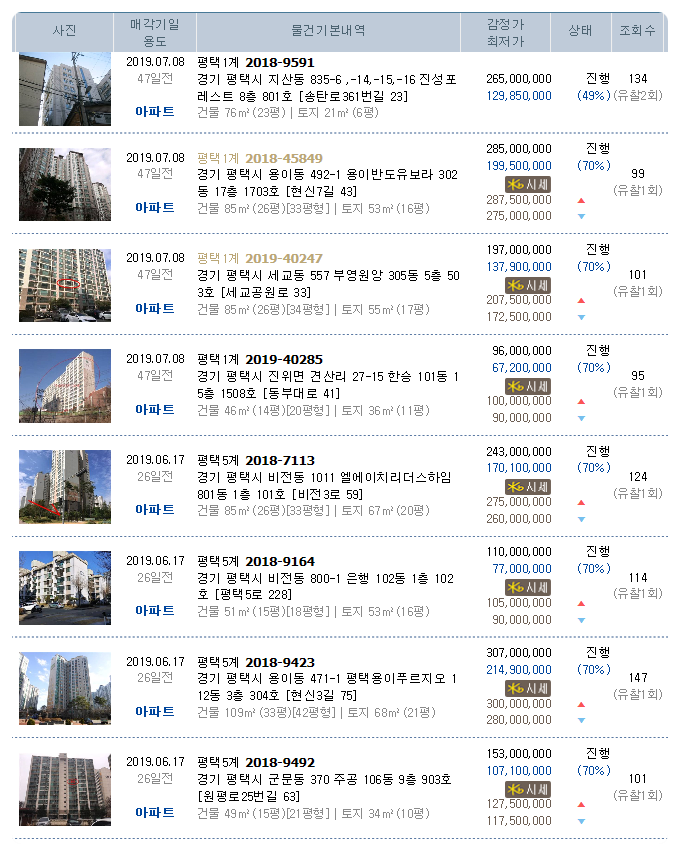The height and width of the screenshot is (856, 680).
Task: Click 아파트 label in 2018-9591 row
Action: click(x=155, y=112)
